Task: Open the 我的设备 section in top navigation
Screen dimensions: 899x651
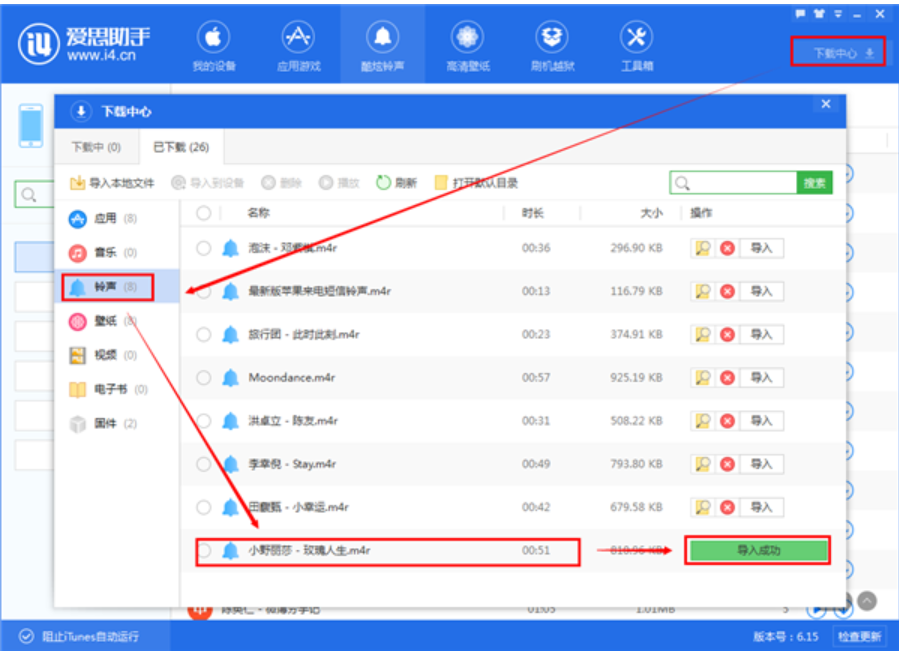Action: pos(212,47)
